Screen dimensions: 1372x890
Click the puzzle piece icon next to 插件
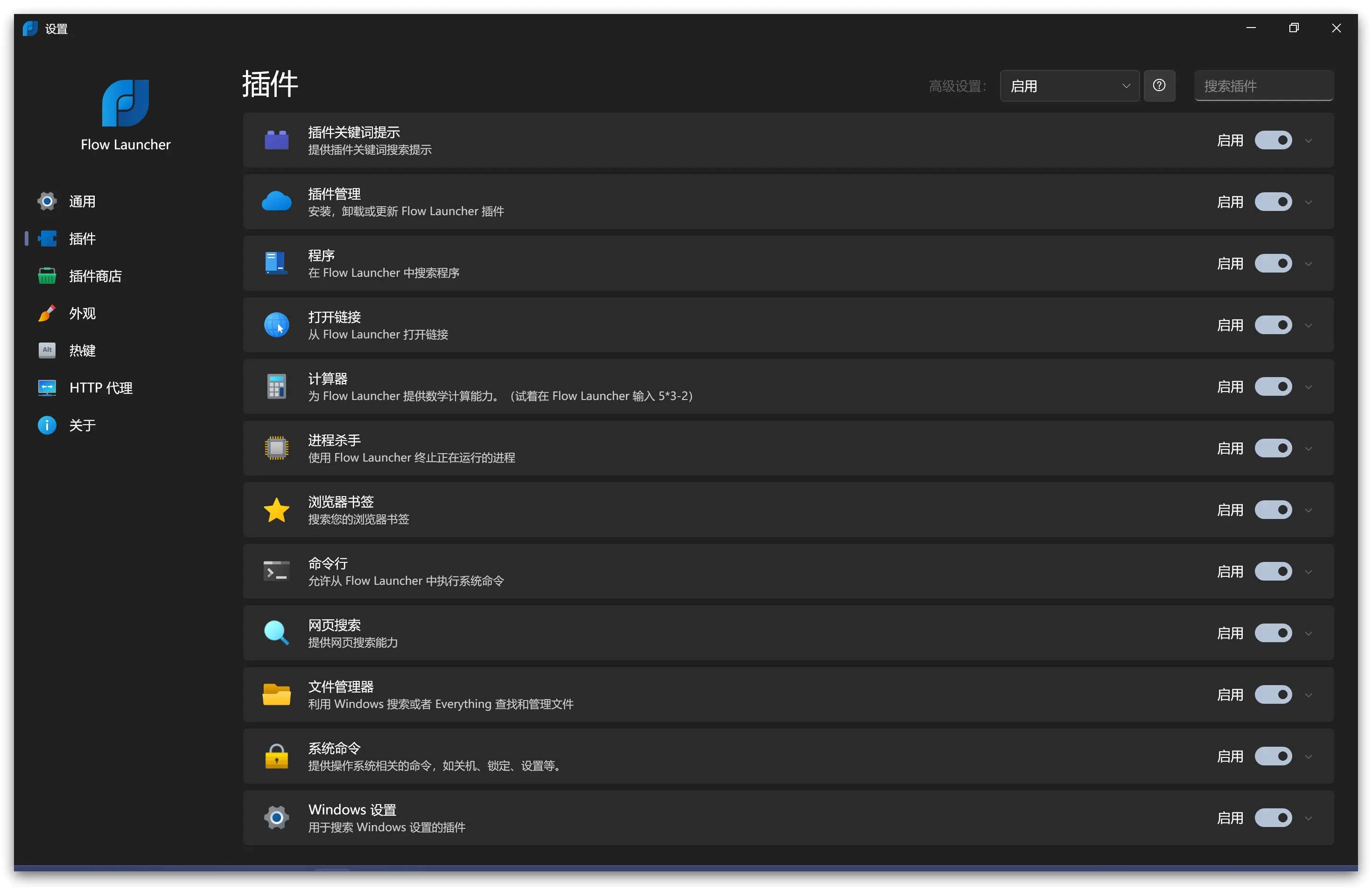[47, 238]
